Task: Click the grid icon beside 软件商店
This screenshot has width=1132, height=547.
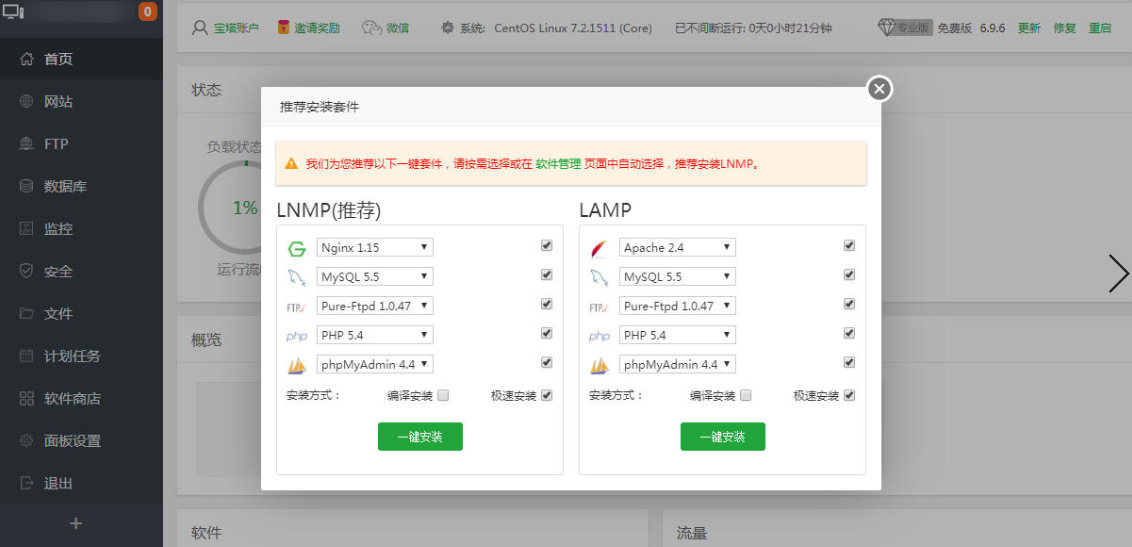Action: click(27, 398)
